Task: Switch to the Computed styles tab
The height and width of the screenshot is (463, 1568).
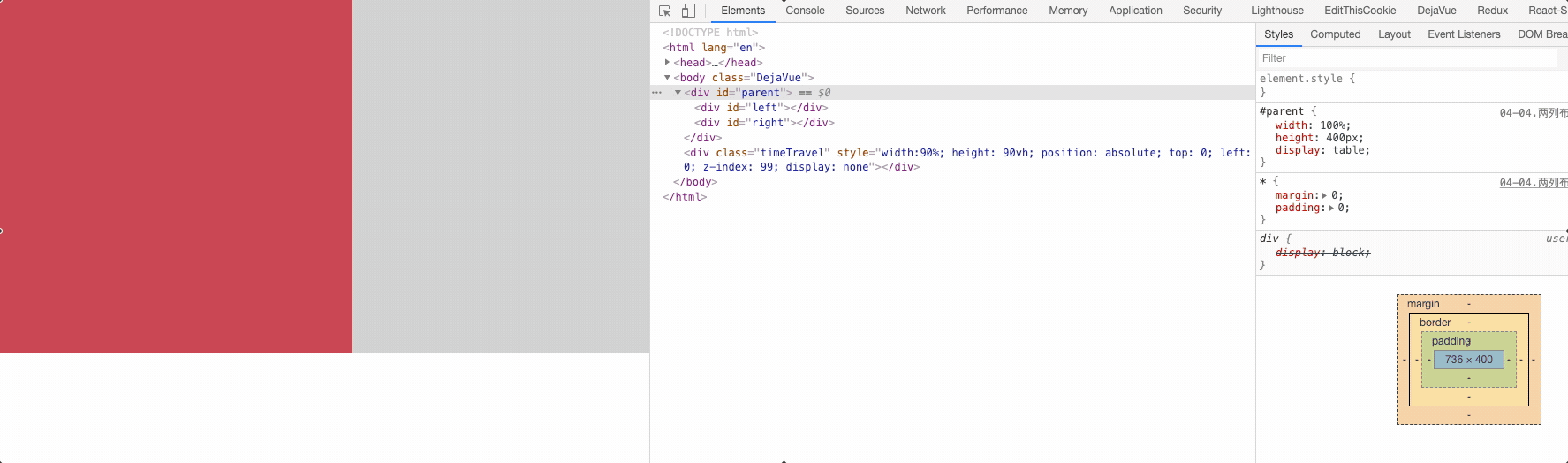Action: [x=1335, y=34]
